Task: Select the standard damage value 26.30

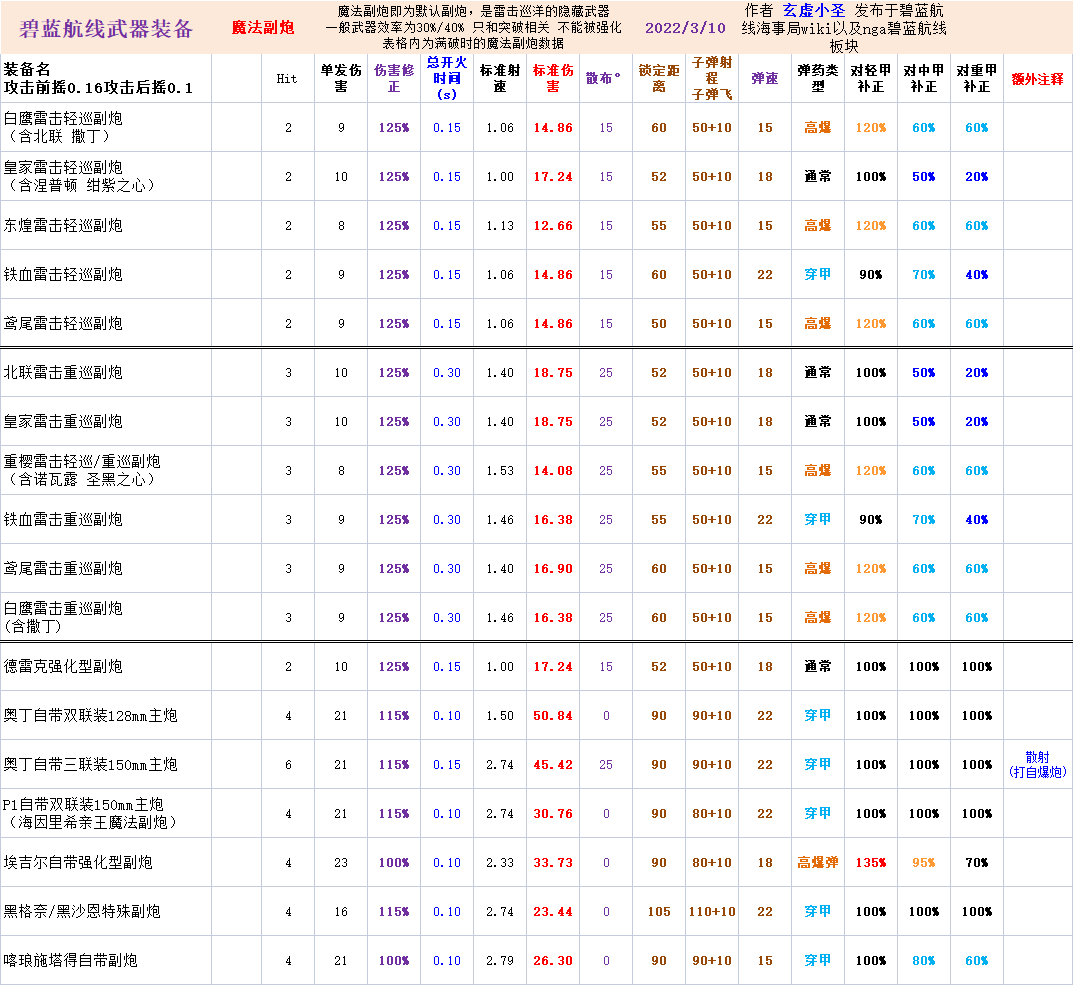Action: point(553,961)
